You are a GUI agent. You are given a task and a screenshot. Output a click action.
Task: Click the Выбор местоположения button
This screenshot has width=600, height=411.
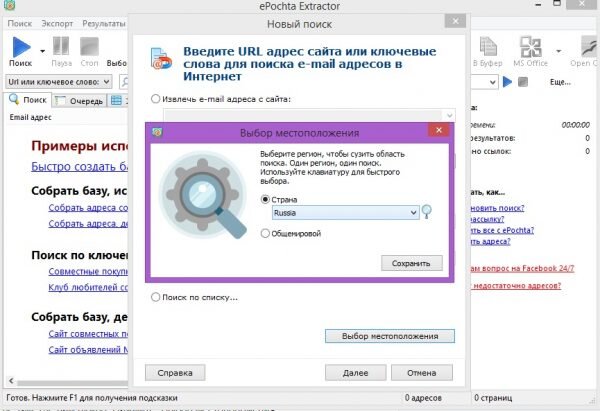pyautogui.click(x=390, y=336)
